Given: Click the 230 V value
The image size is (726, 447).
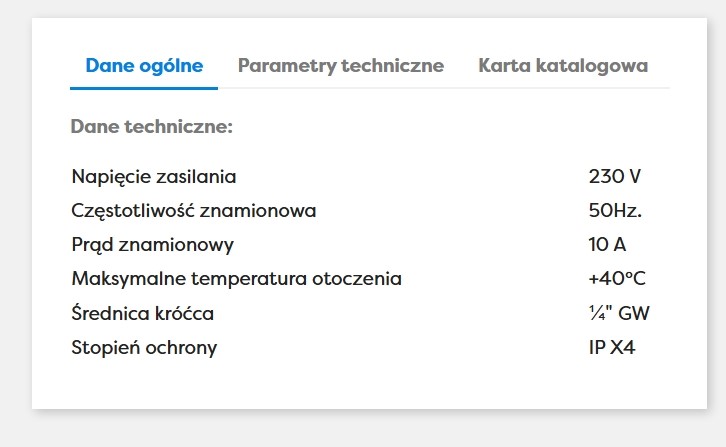Looking at the screenshot, I should (614, 177).
